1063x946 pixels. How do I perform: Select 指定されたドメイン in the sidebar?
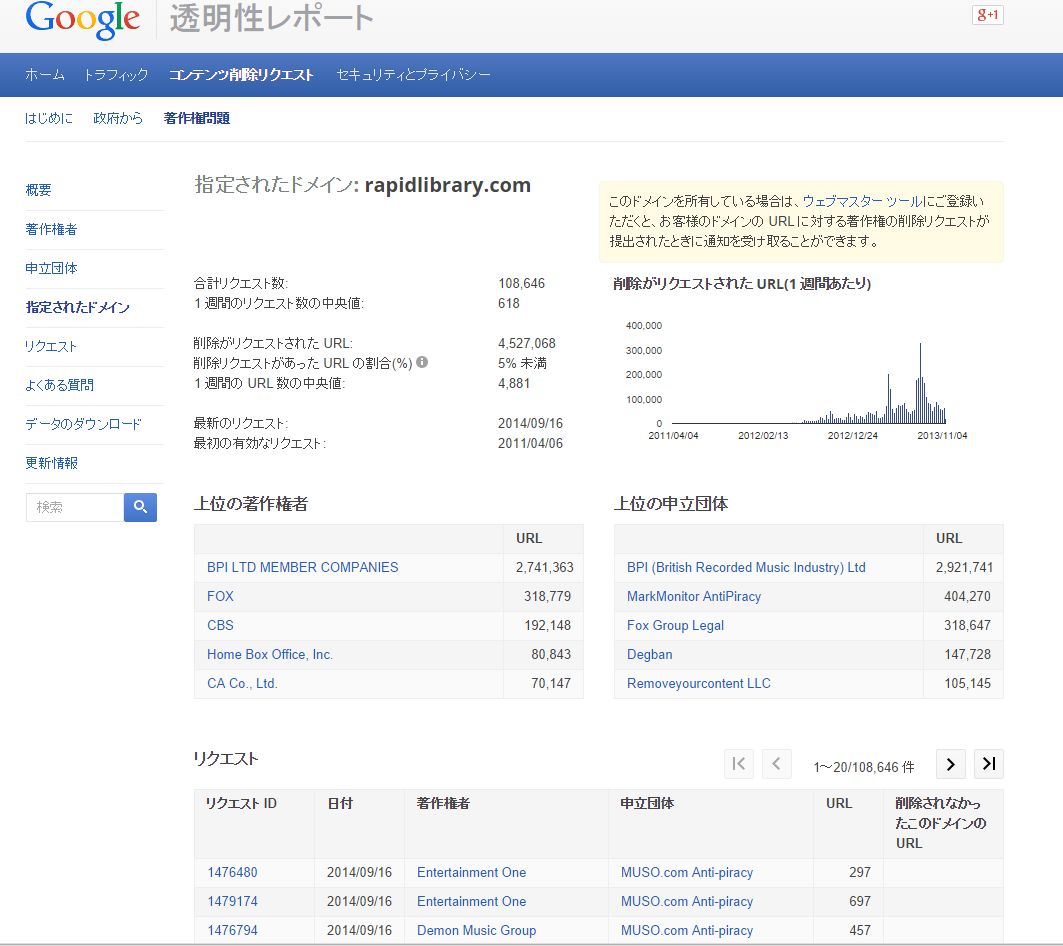pos(77,307)
